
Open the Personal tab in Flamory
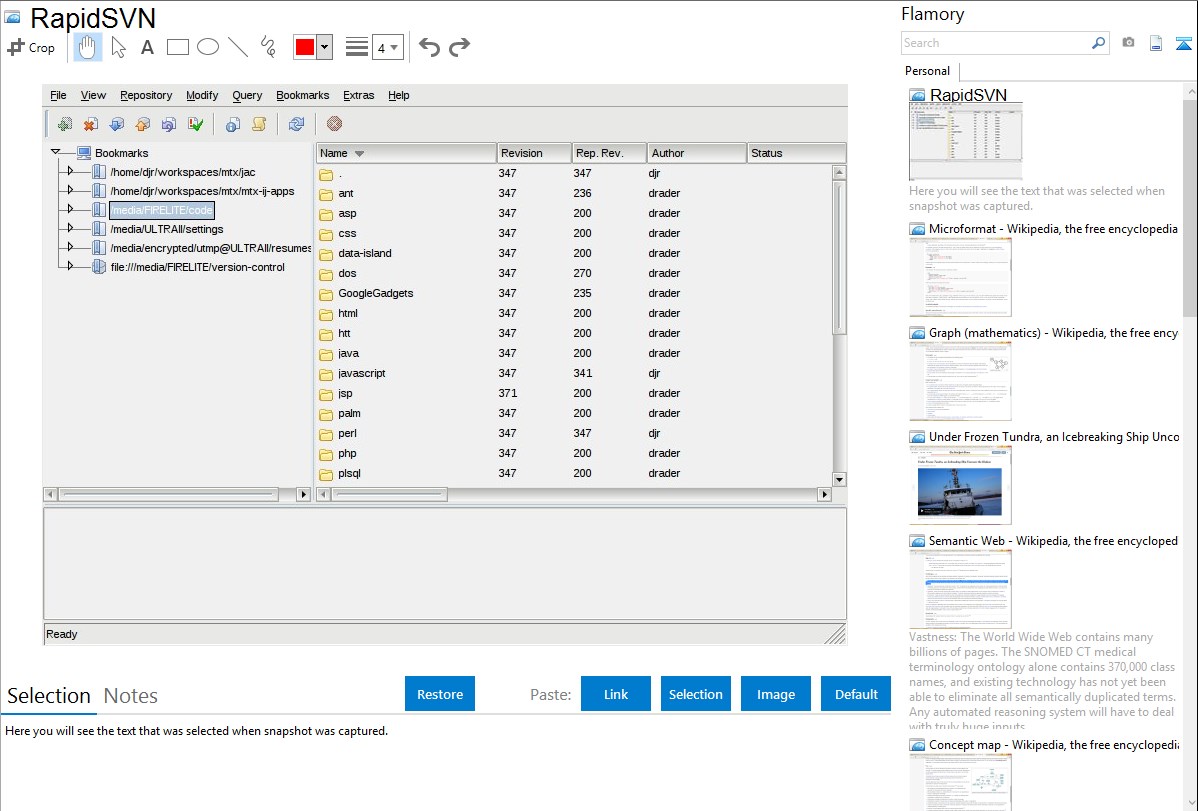pos(927,71)
